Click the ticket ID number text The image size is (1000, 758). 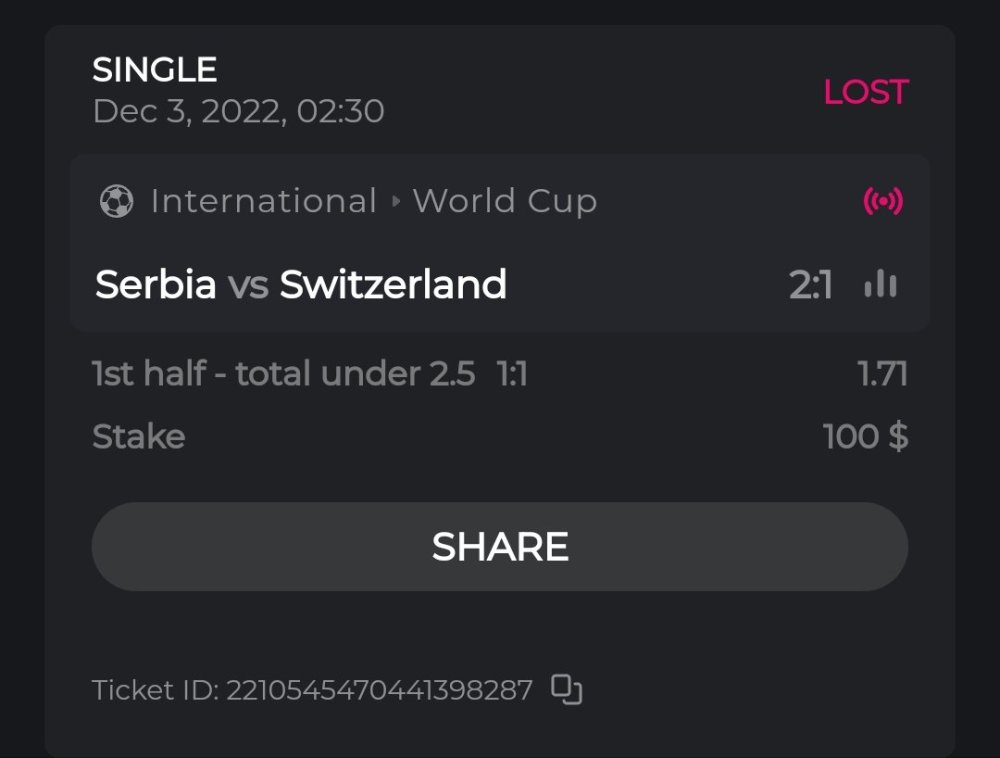(x=379, y=690)
